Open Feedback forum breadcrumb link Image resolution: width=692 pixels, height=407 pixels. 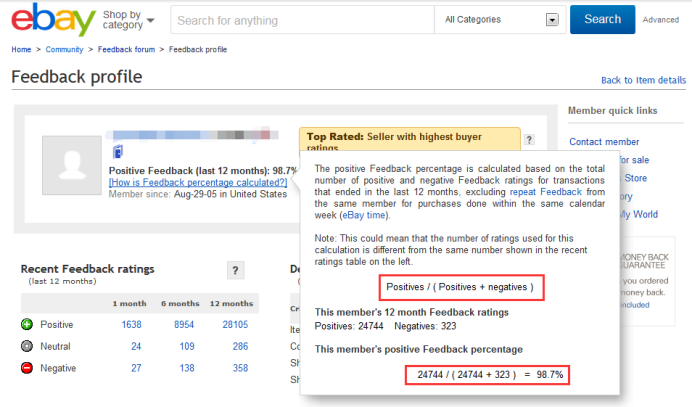click(x=128, y=48)
